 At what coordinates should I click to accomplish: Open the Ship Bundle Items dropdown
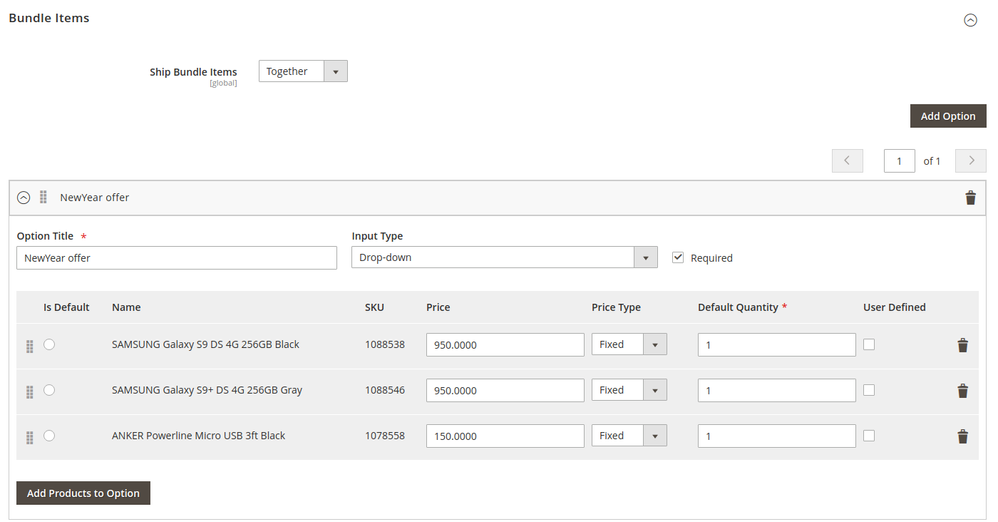303,71
